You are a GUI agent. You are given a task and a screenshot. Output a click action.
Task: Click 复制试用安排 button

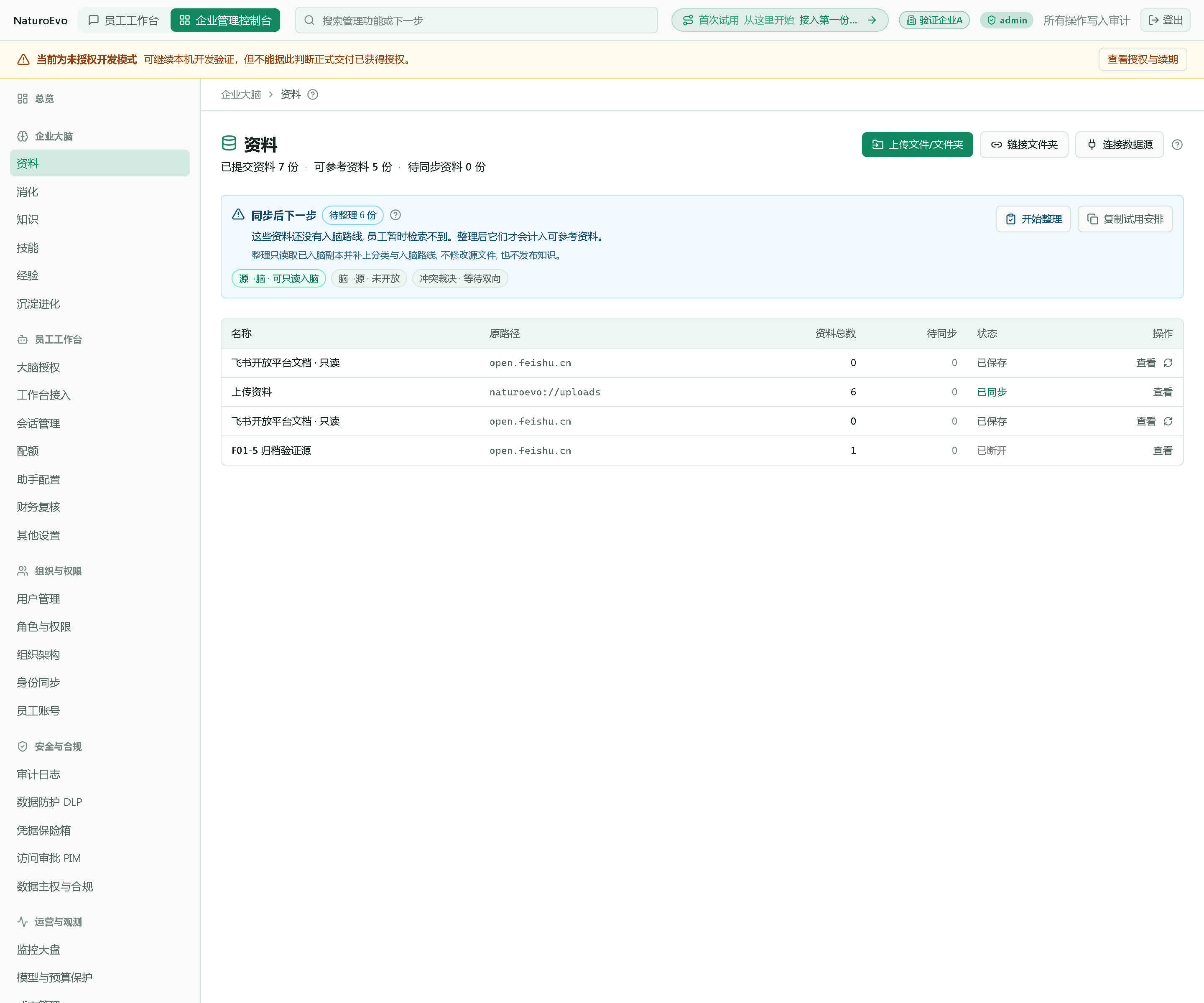click(x=1125, y=219)
